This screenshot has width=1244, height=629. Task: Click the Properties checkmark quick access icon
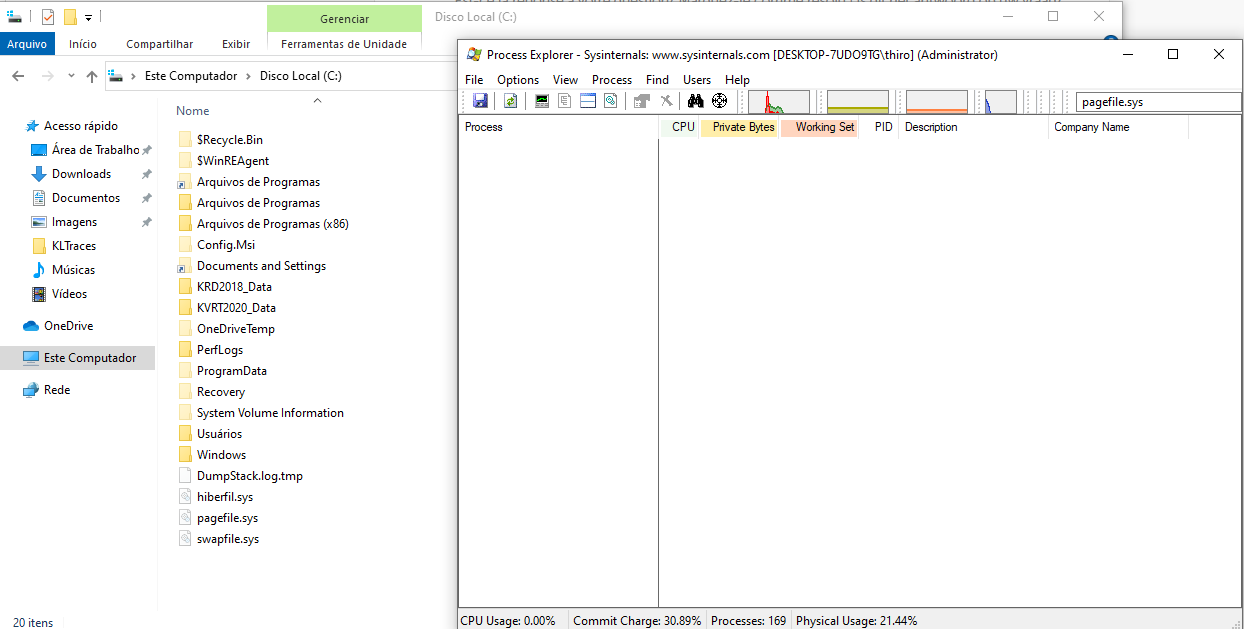point(48,17)
